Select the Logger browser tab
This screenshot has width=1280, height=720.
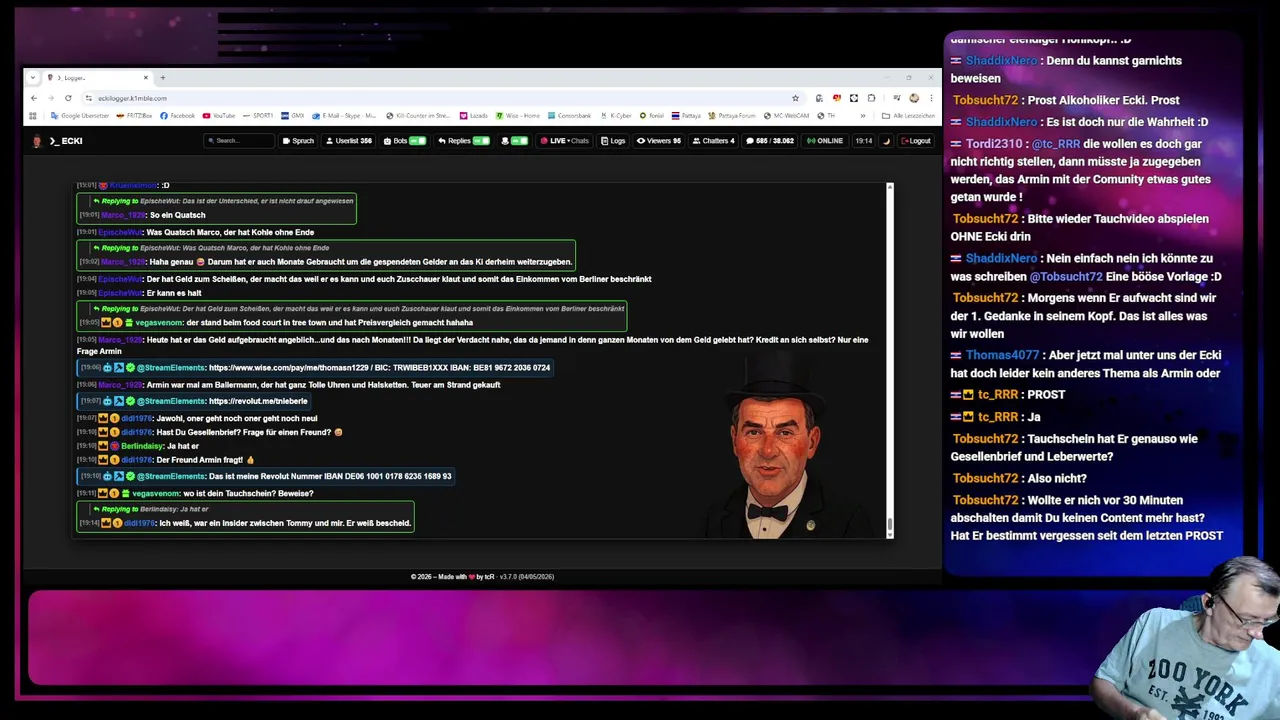point(97,77)
